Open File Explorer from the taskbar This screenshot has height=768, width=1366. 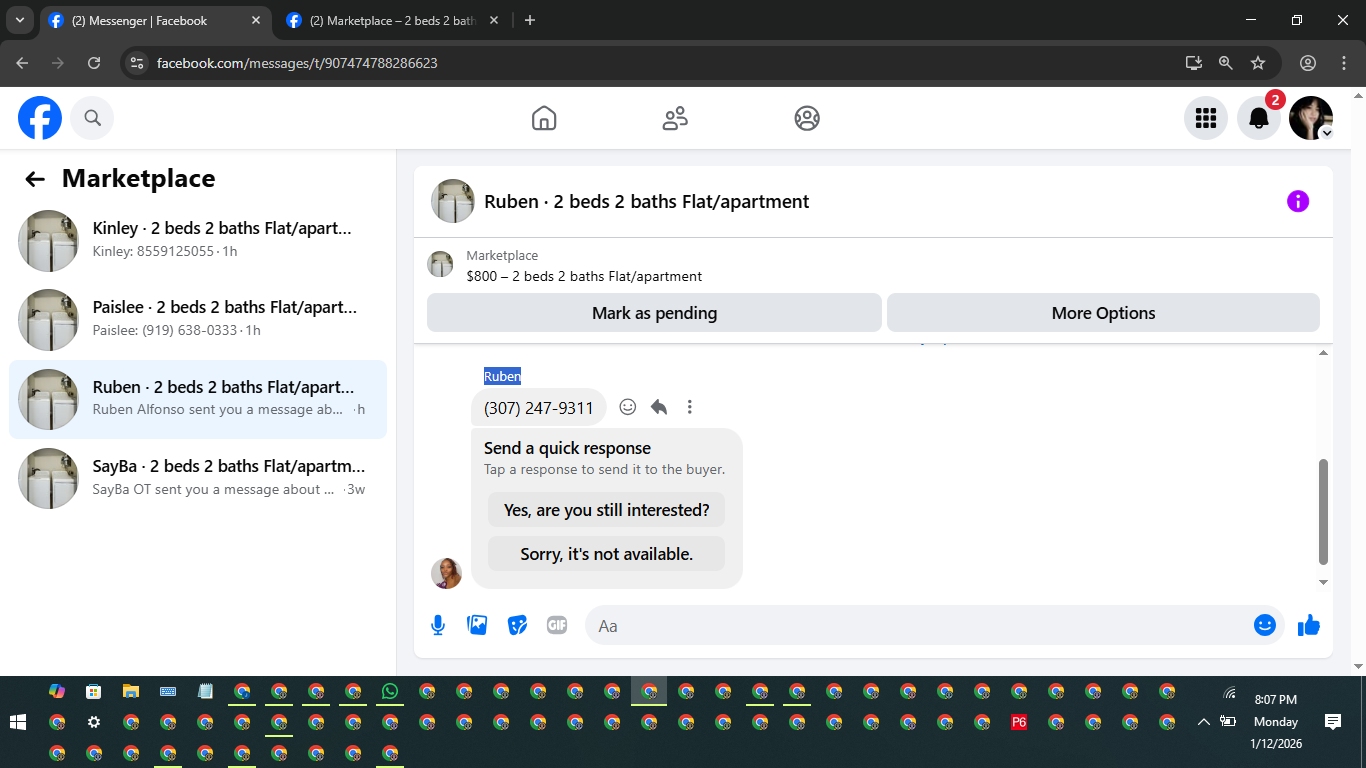click(x=130, y=691)
